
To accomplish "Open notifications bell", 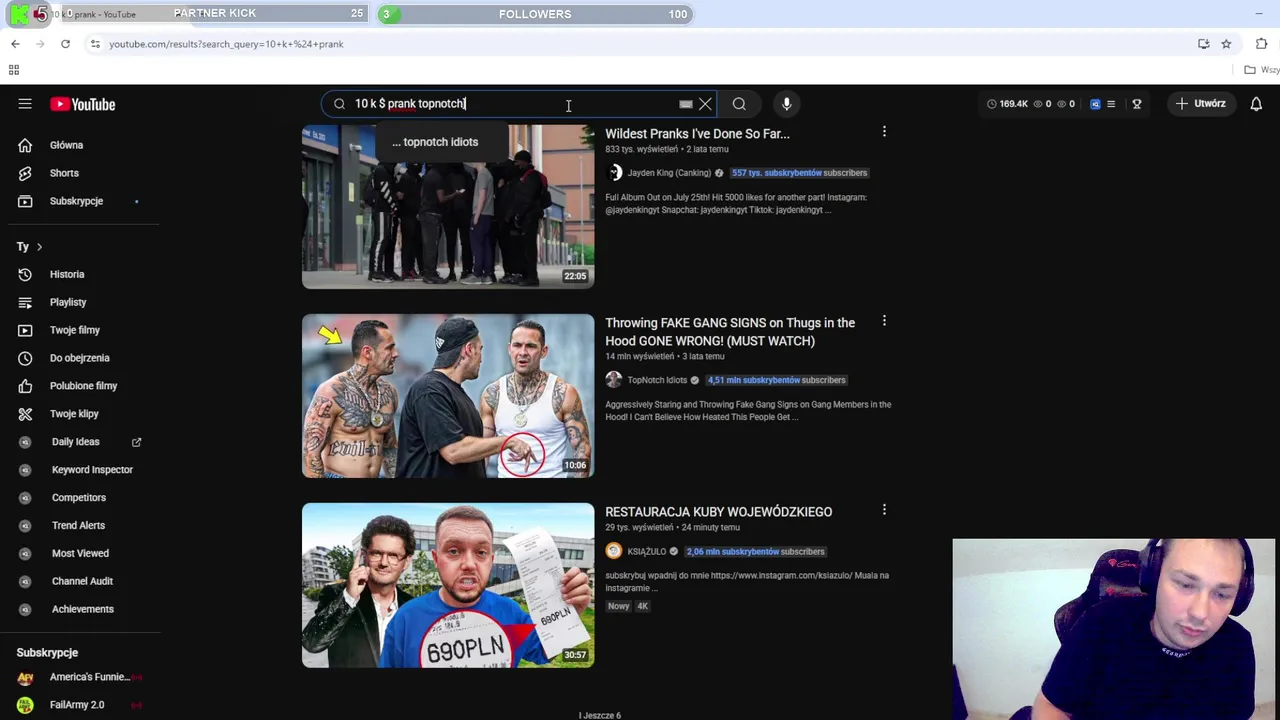I will (1256, 104).
